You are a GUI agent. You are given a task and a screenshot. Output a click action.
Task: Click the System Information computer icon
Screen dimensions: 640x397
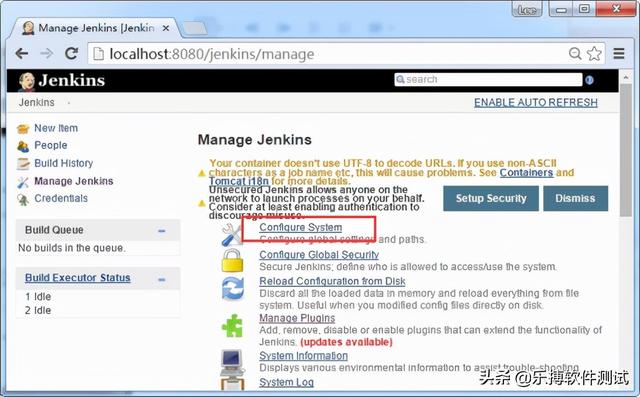point(232,362)
